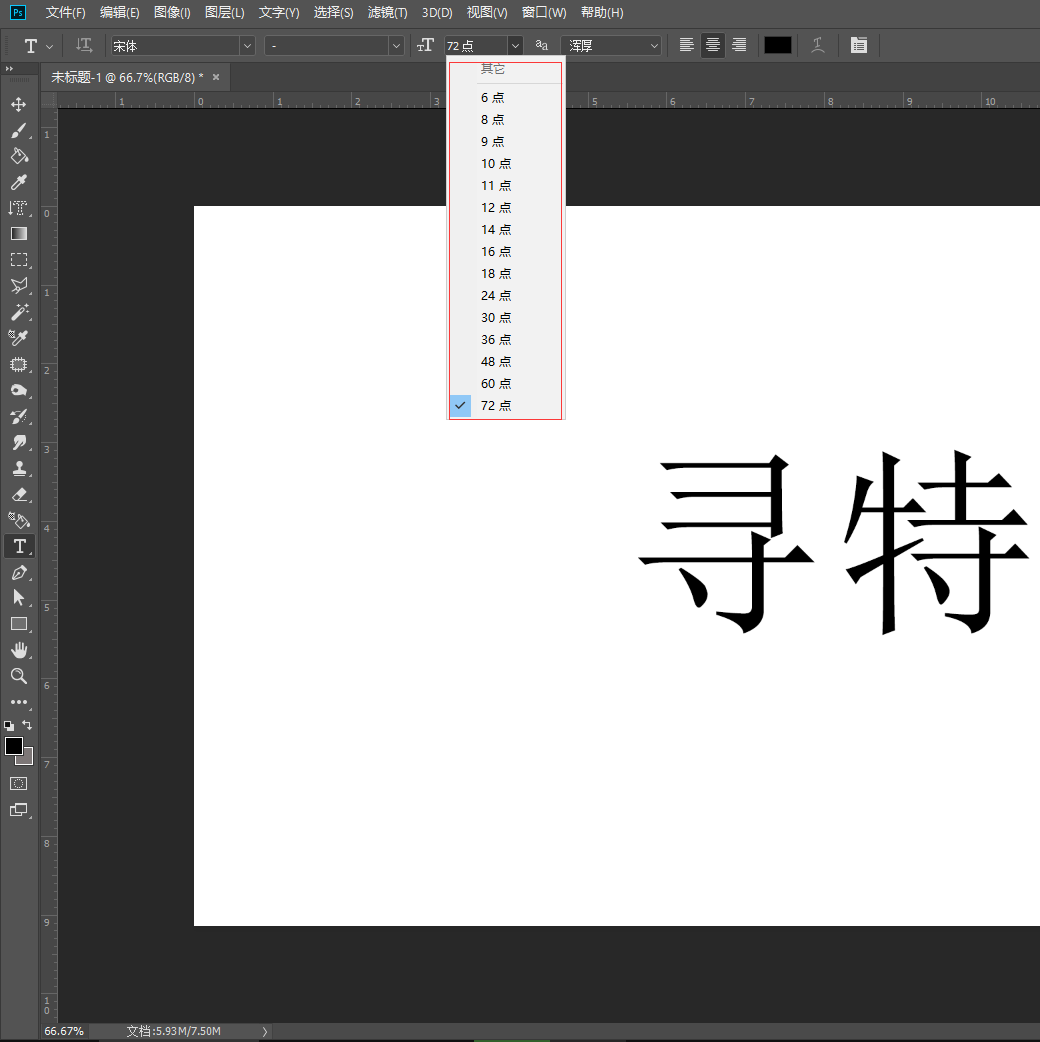1040x1042 pixels.
Task: Choose 48 点 font size
Action: [x=506, y=362]
